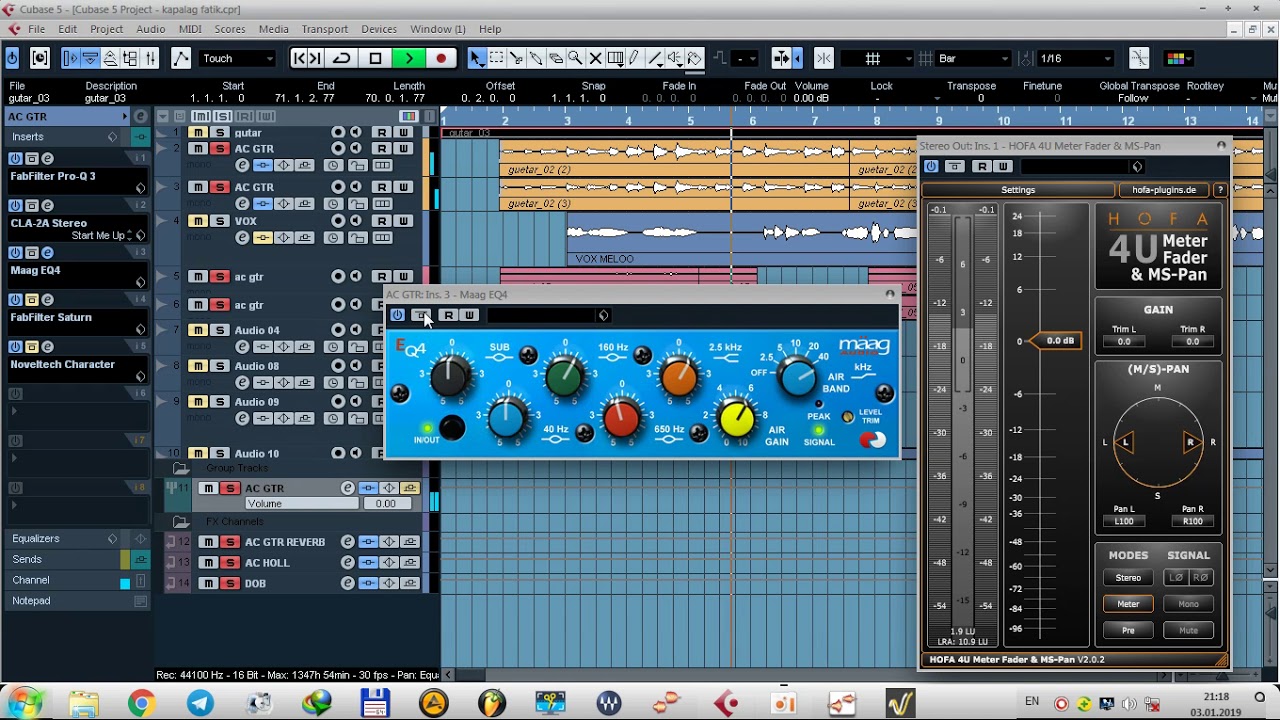Screen dimensions: 1280x720
Task: Click the Mute signal button in HOFA
Action: 1188,631
